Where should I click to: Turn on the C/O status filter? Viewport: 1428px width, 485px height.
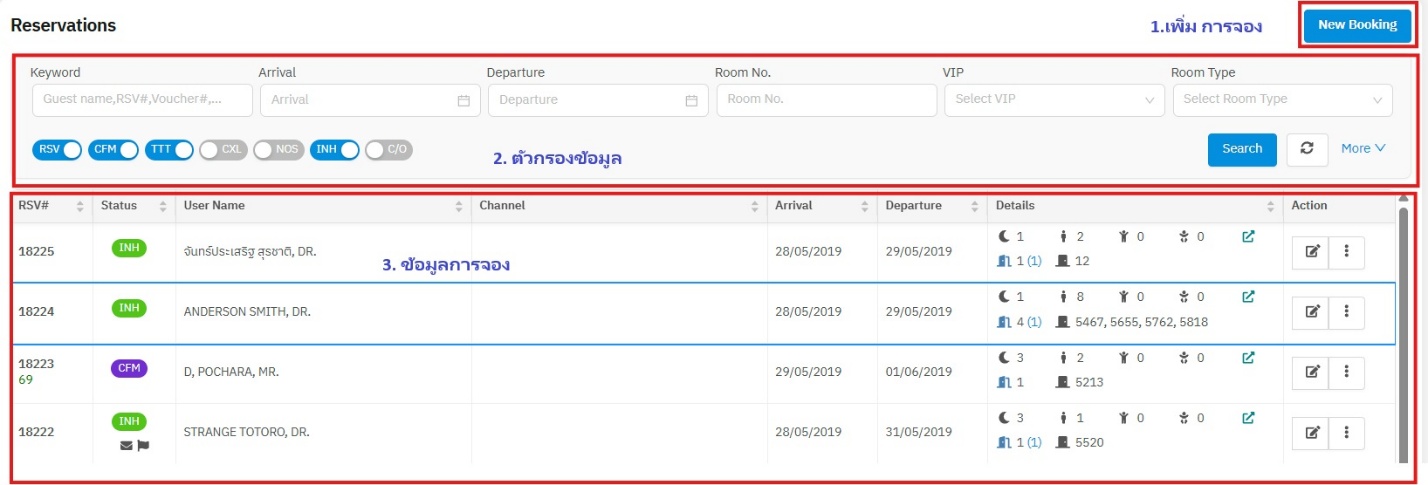pyautogui.click(x=388, y=150)
